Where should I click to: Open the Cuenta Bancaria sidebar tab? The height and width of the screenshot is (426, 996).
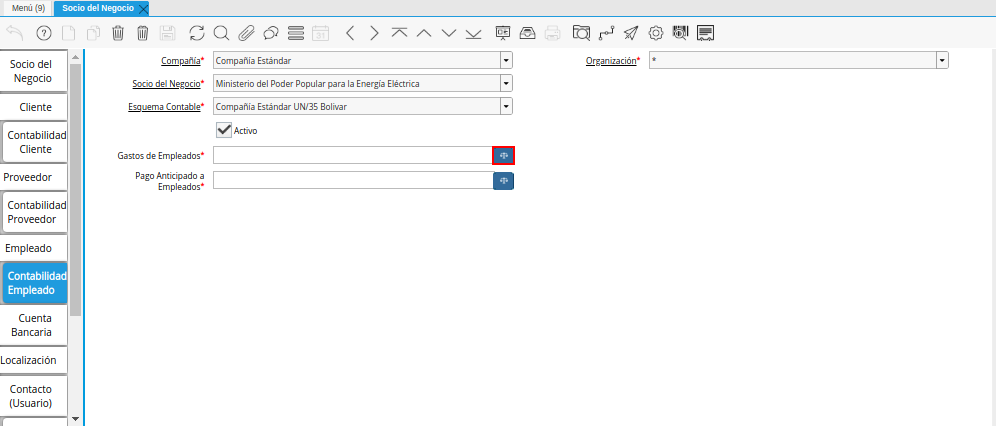[x=35, y=325]
